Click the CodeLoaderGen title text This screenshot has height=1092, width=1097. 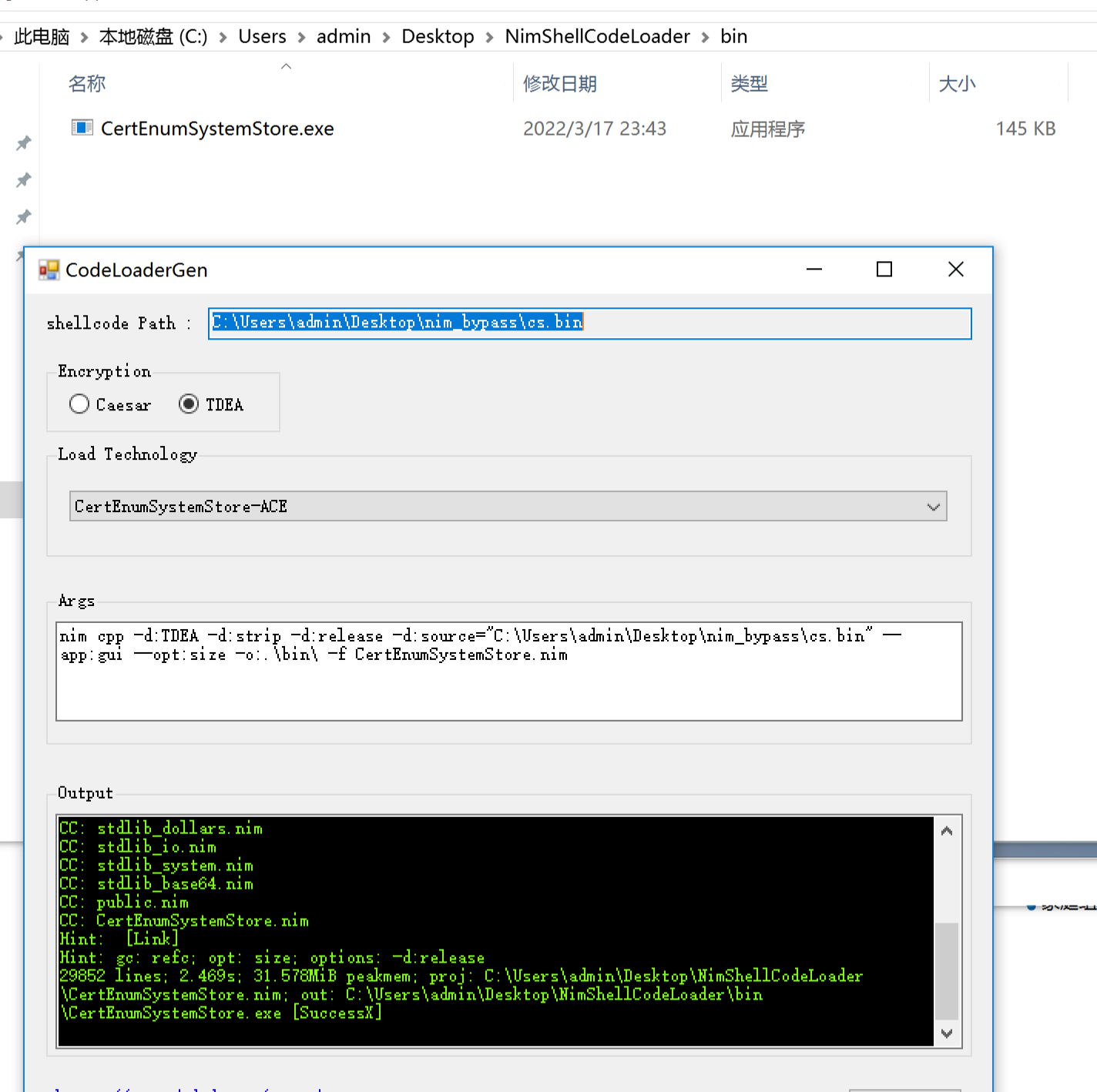pos(136,270)
